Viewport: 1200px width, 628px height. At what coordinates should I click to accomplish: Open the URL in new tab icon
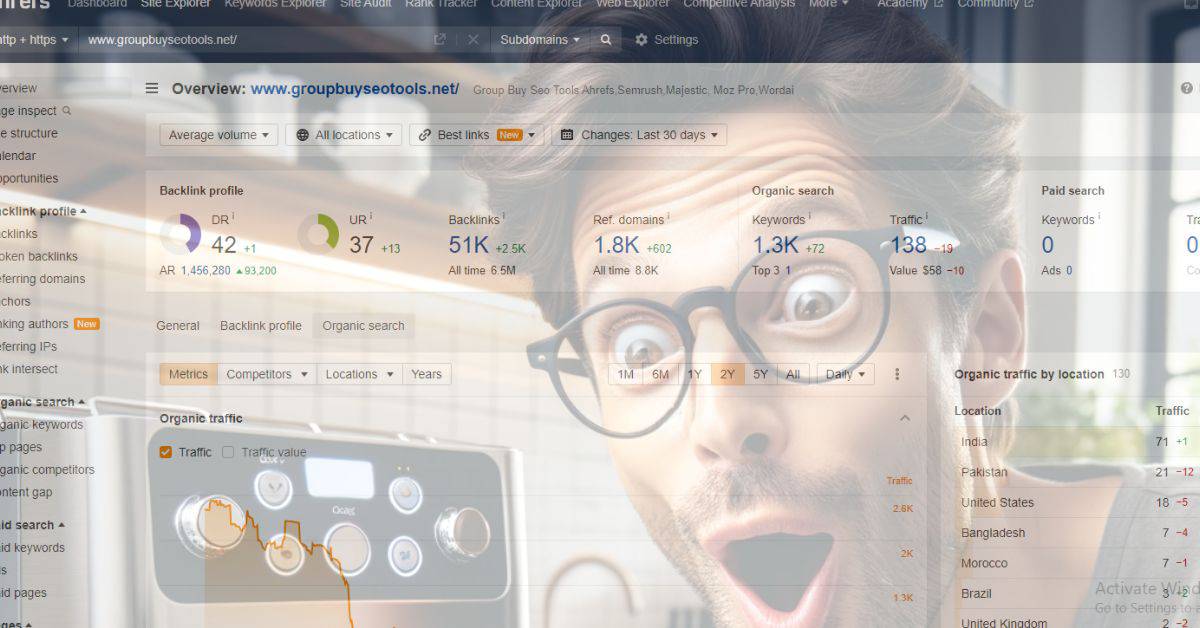(x=440, y=40)
